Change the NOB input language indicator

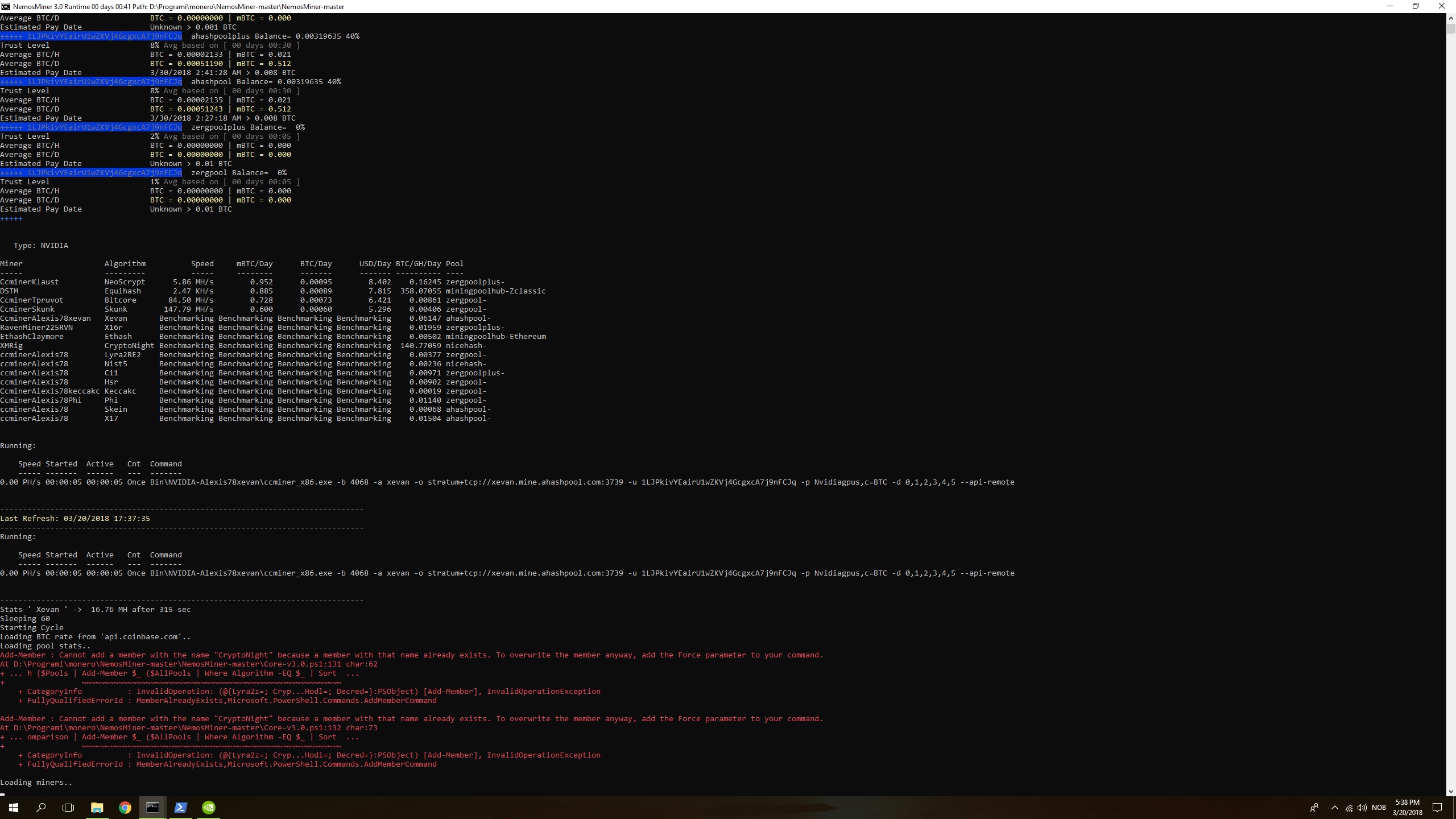(x=1379, y=808)
